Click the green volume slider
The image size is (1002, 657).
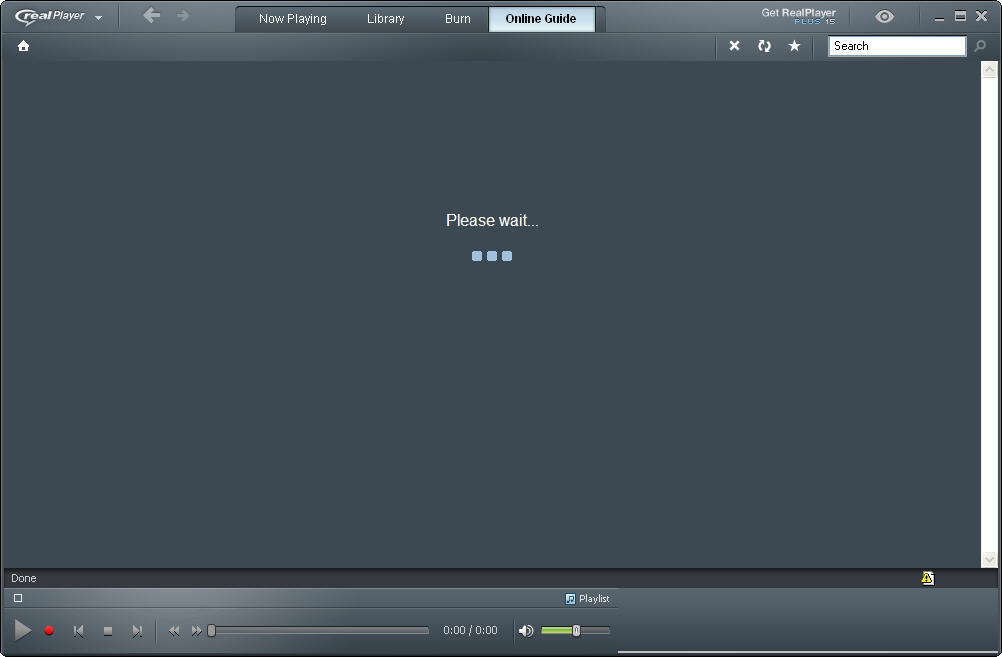(x=575, y=631)
